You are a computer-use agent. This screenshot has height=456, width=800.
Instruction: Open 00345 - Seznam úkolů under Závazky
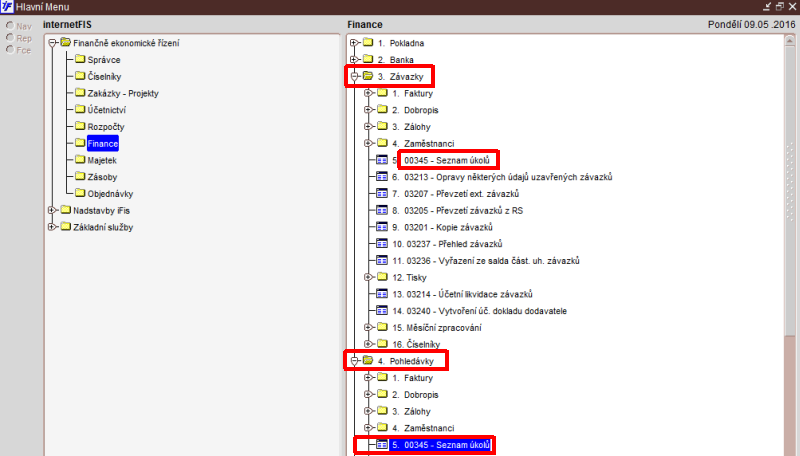[x=446, y=160]
